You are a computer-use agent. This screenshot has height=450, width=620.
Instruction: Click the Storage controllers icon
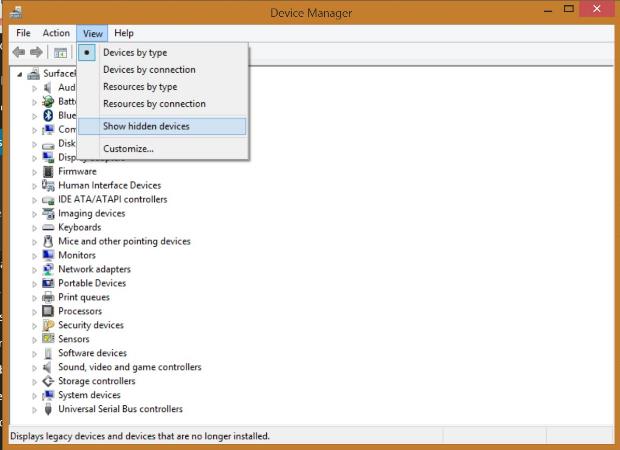pyautogui.click(x=48, y=381)
